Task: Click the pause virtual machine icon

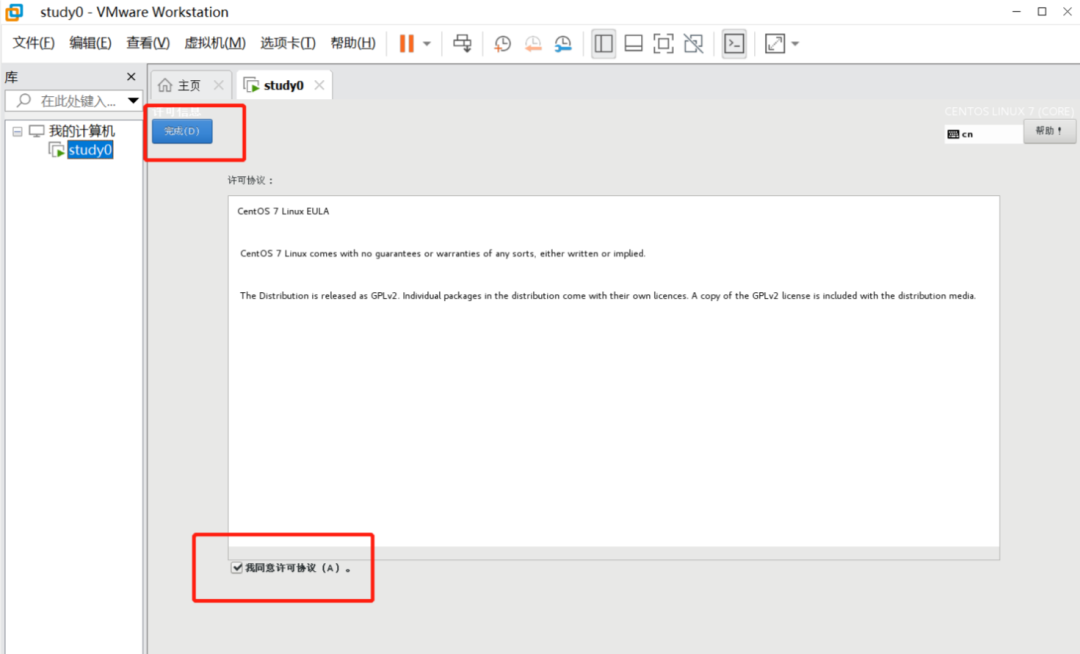Action: click(x=407, y=43)
